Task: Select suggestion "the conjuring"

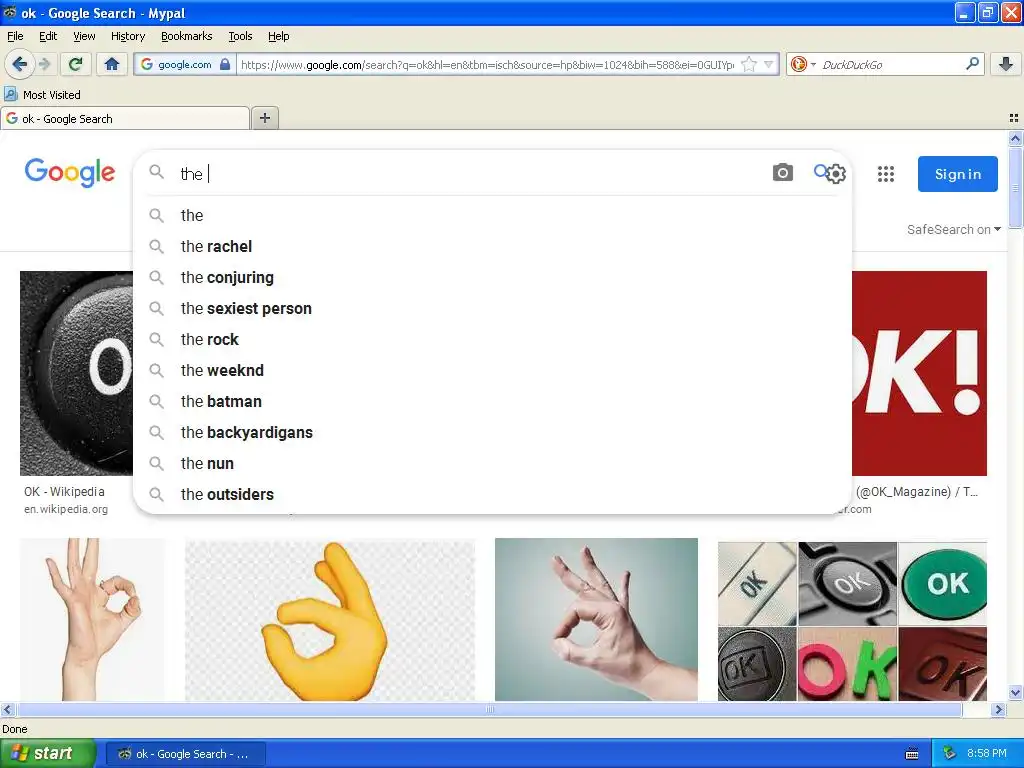Action: click(492, 278)
